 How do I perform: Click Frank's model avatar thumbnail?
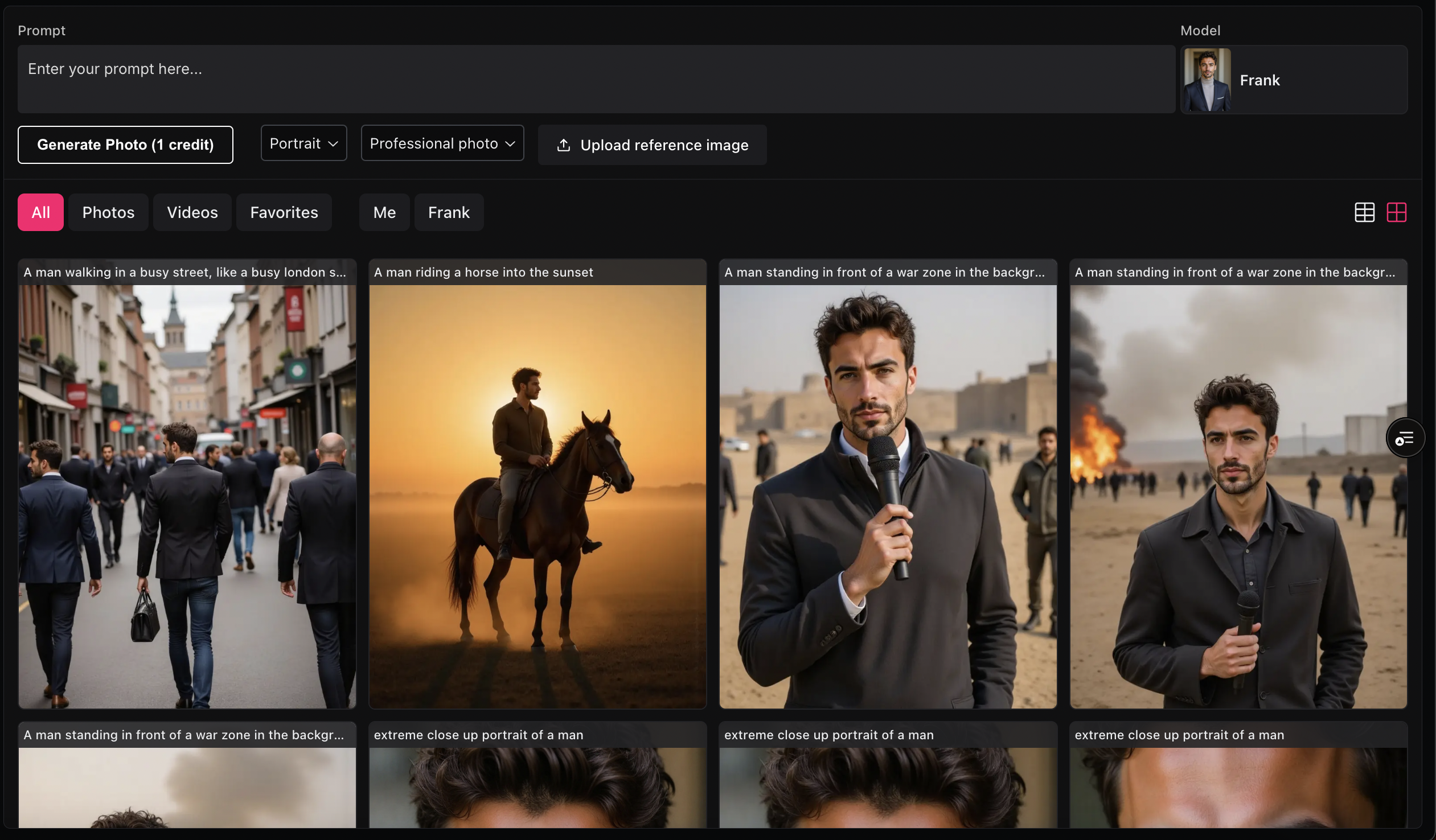1207,80
